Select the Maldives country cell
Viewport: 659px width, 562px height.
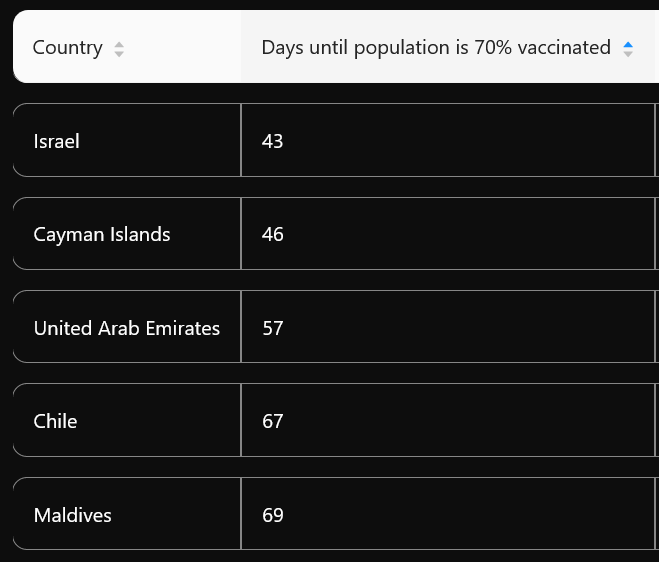click(x=72, y=515)
